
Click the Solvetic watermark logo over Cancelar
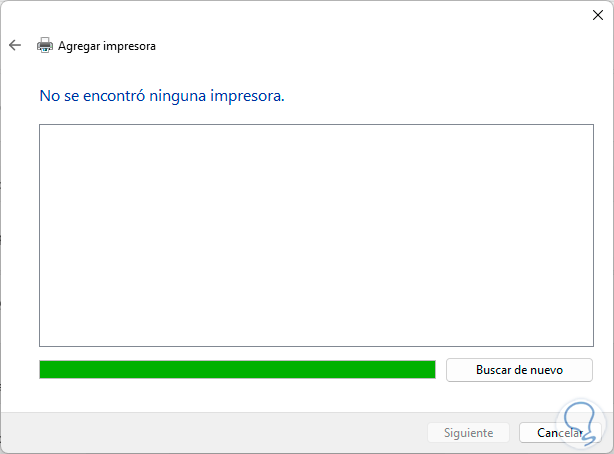point(580,424)
